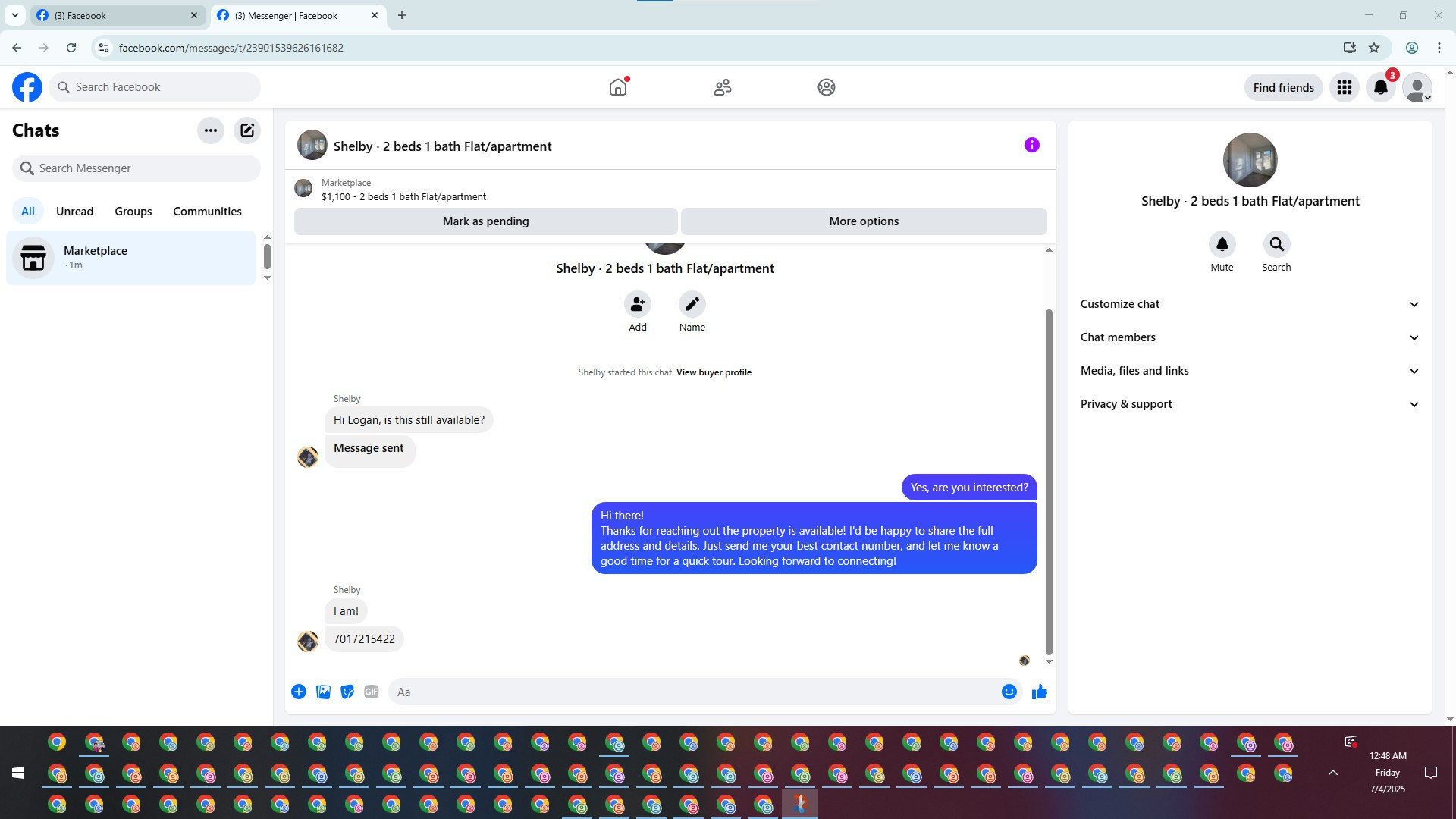Expand Media, files and links section
The width and height of the screenshot is (1456, 819).
(1249, 371)
